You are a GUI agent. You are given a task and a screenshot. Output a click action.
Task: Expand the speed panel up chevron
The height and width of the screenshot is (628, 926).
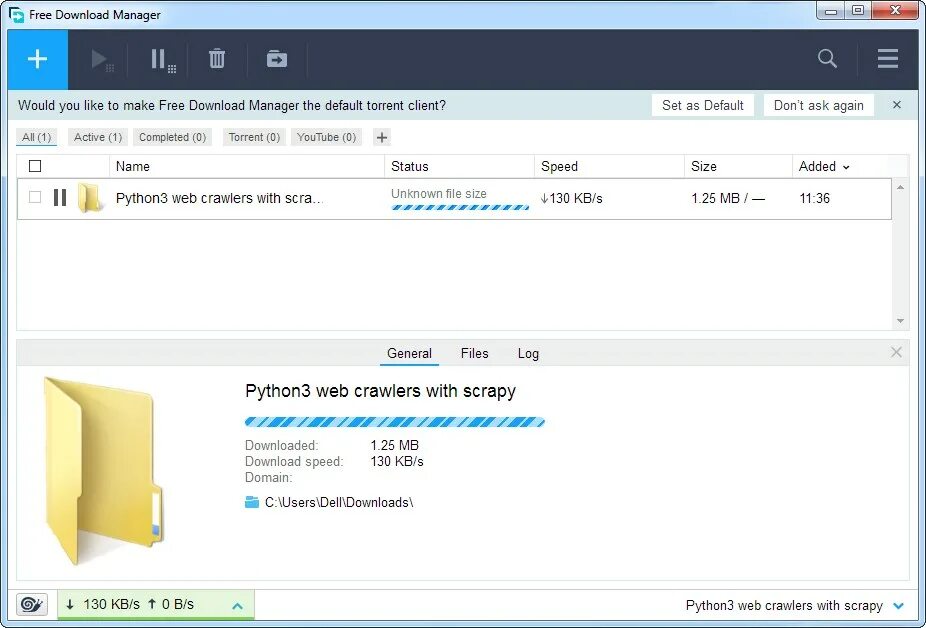coord(237,606)
